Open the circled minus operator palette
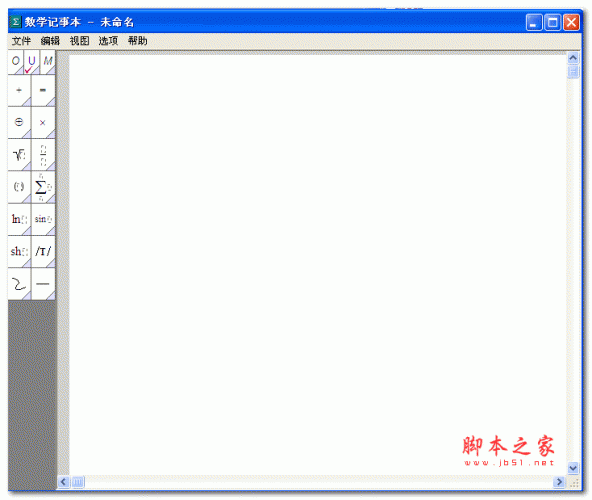The height and width of the screenshot is (500, 592). tap(19, 123)
